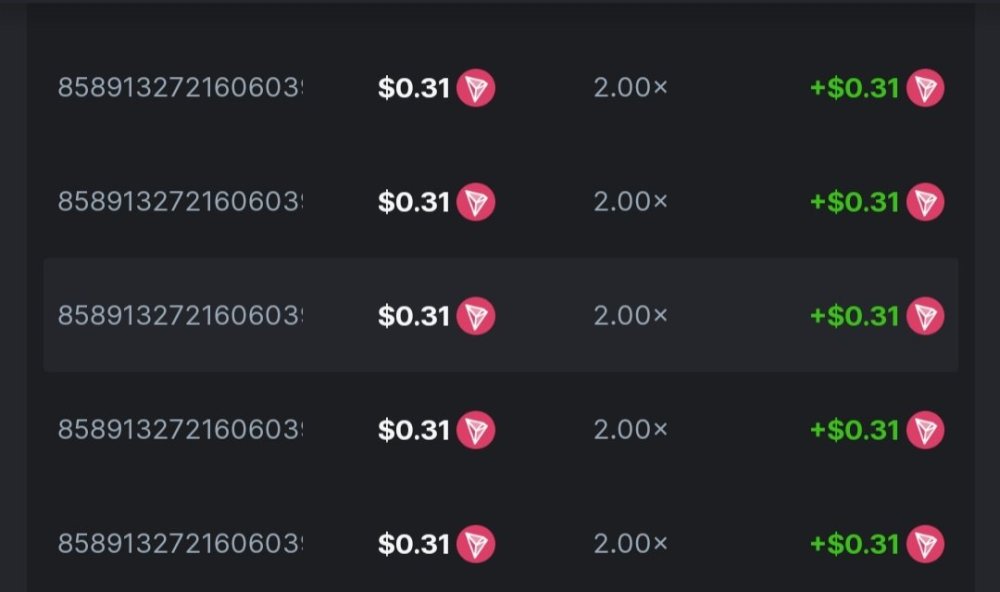Viewport: 1000px width, 592px height.
Task: Click the first row's +$0.31 payout
Action: [855, 89]
